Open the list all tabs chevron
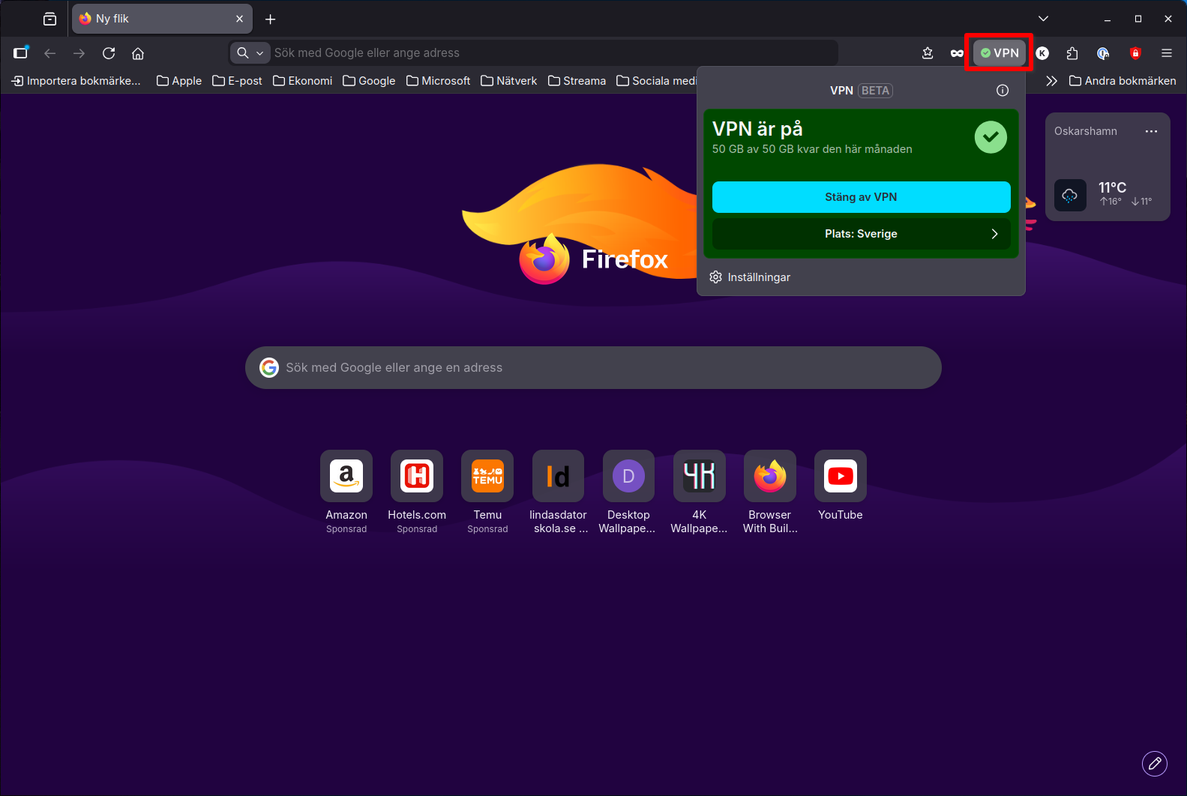Screen dimensions: 1187x796 (x=1043, y=19)
